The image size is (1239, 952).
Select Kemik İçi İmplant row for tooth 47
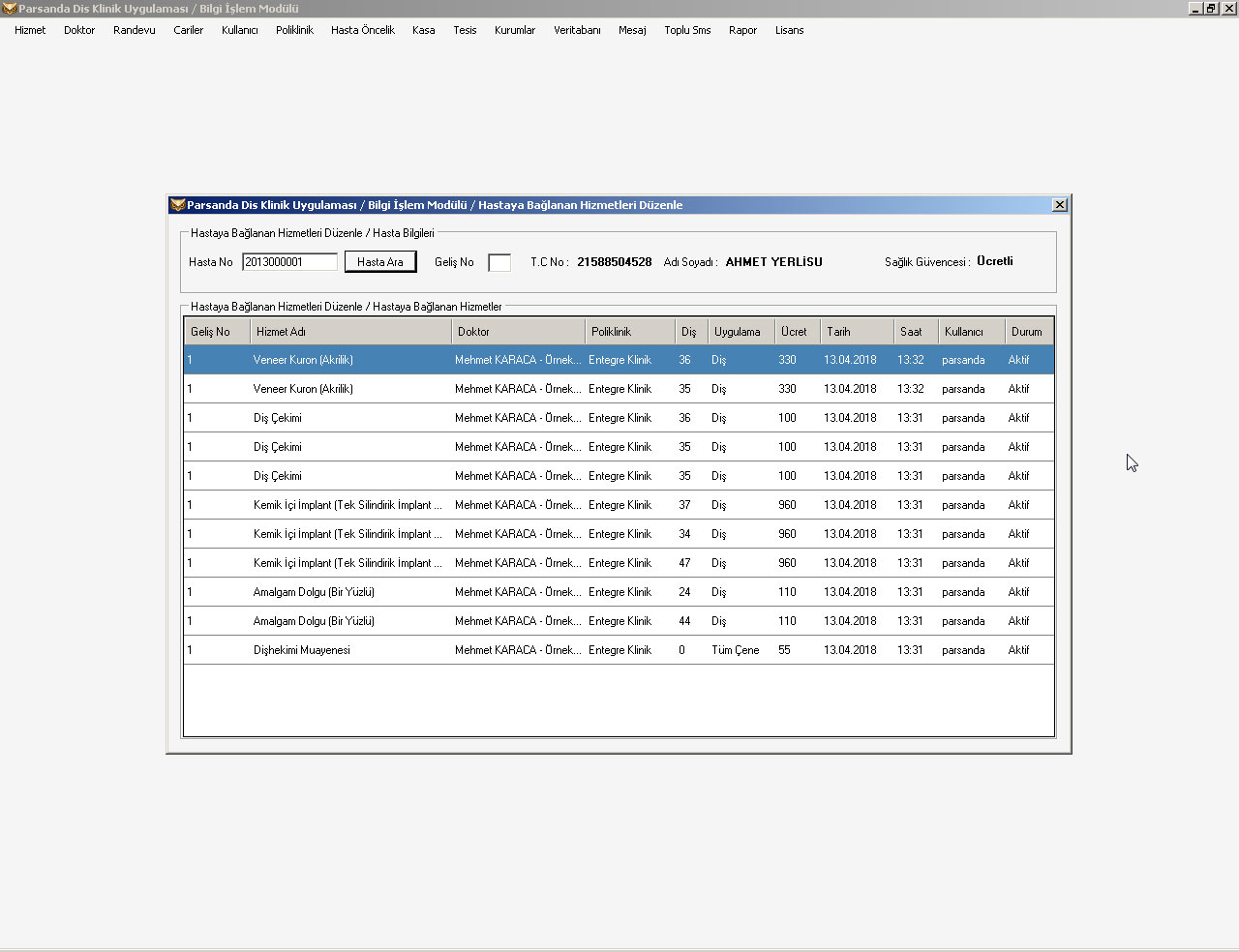coord(619,563)
